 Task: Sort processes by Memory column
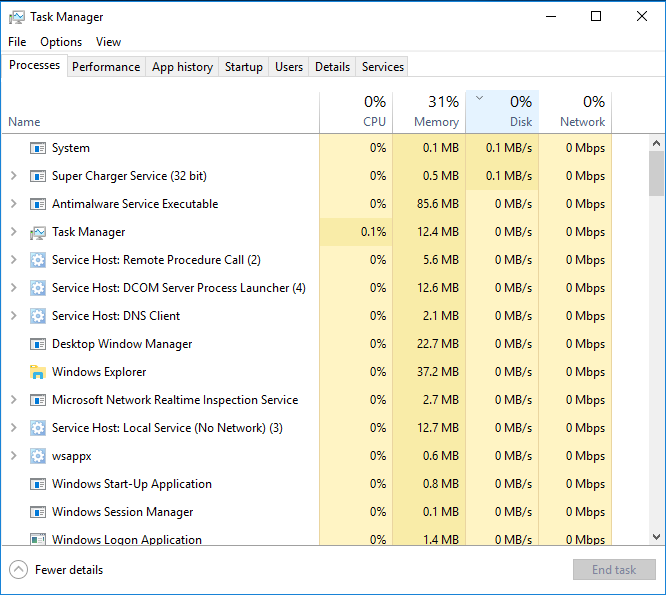point(430,111)
